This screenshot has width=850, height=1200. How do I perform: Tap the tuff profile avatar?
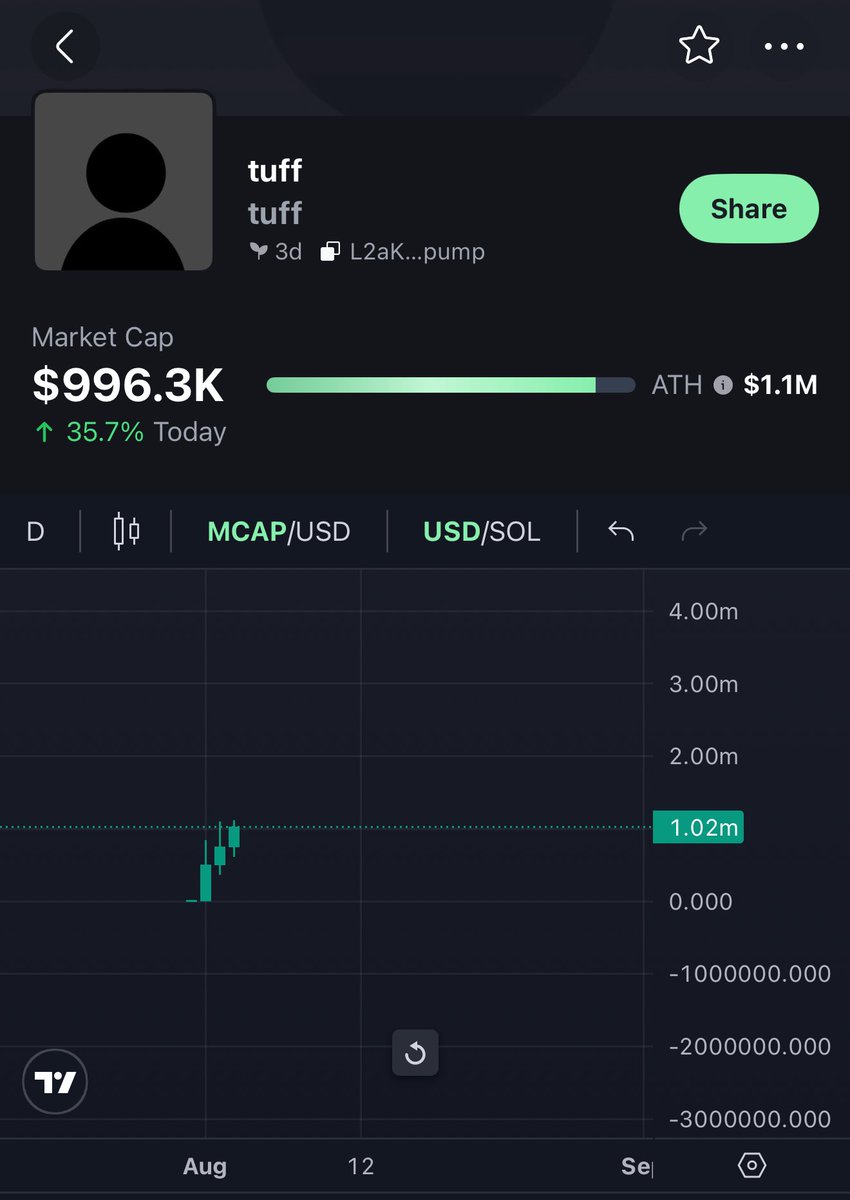pos(124,181)
